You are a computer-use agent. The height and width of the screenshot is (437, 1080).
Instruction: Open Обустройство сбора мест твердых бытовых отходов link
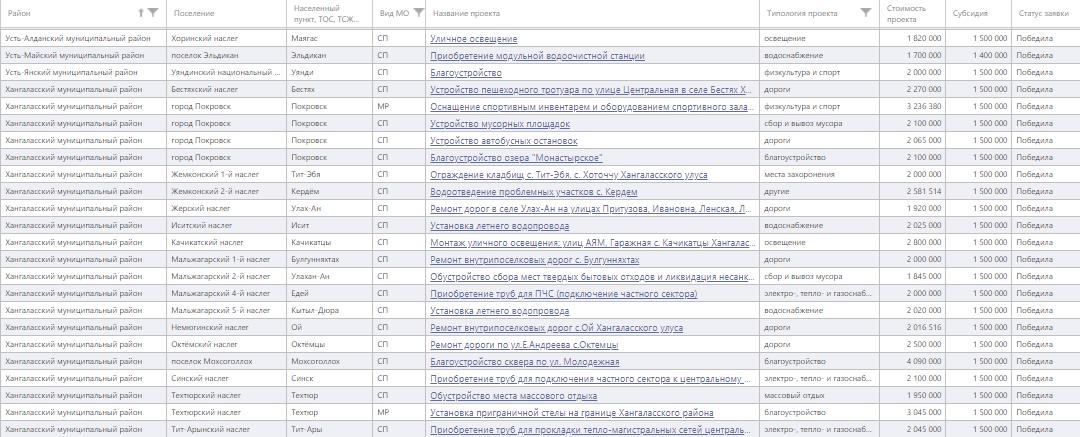(x=592, y=276)
